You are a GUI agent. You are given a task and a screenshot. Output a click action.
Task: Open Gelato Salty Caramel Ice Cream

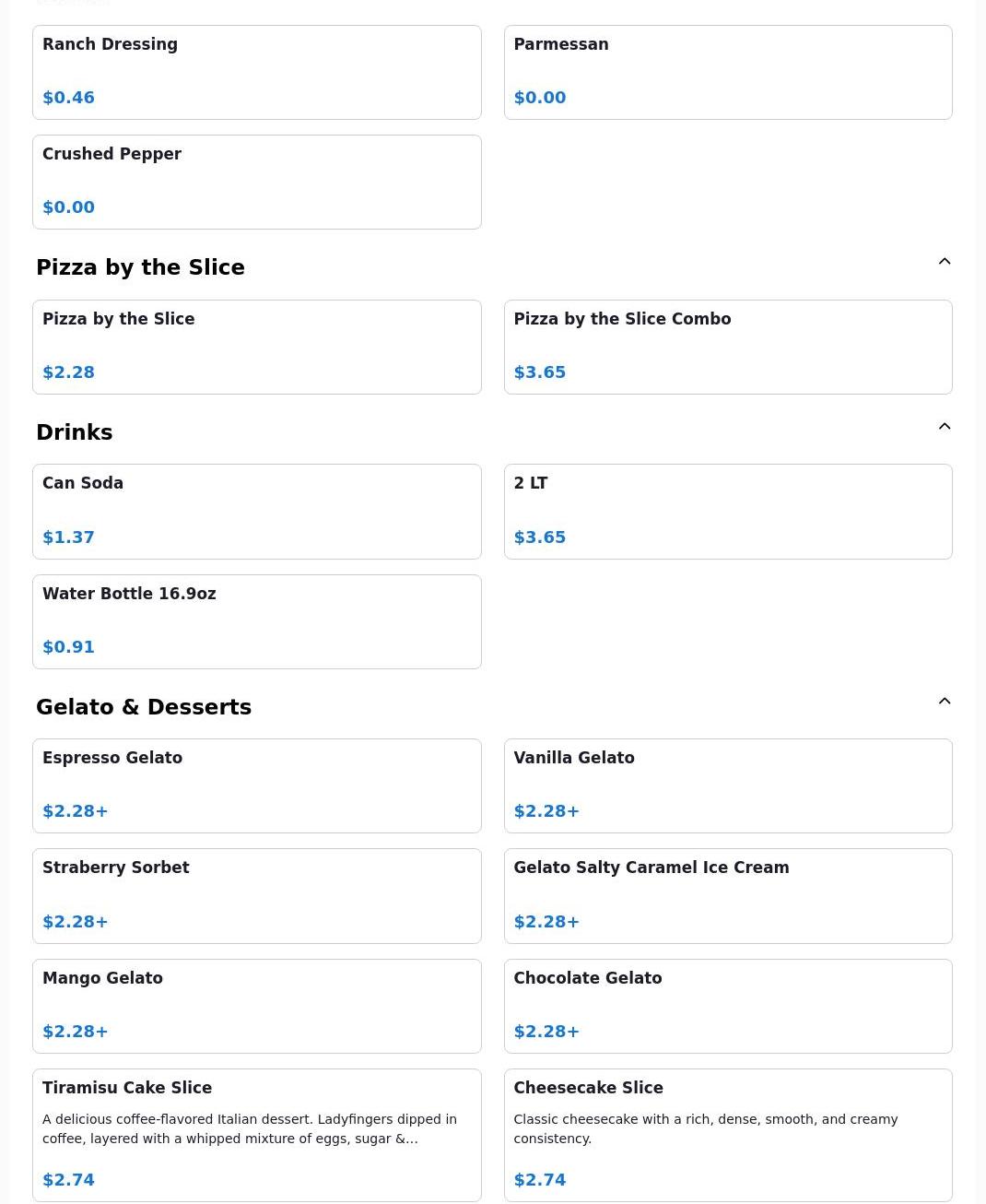coord(727,895)
